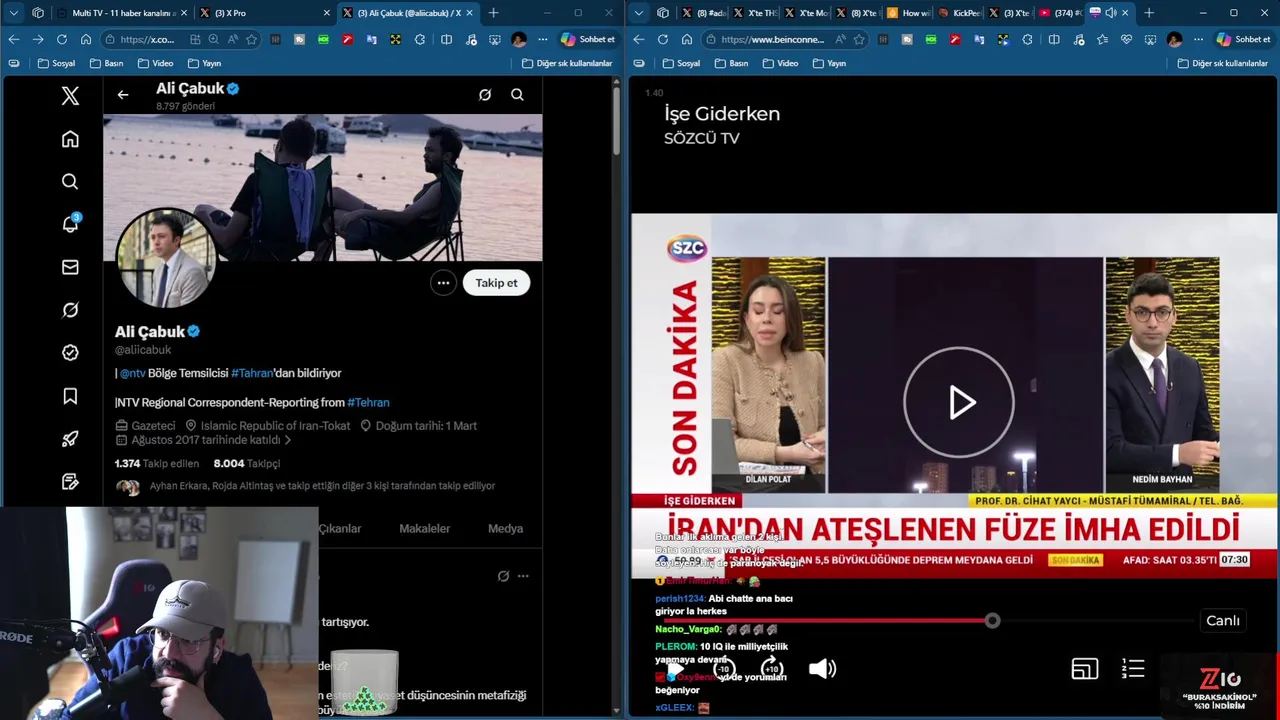Open Diğer sık kullanılanlar folder left browser
The image size is (1280, 720).
pos(567,63)
